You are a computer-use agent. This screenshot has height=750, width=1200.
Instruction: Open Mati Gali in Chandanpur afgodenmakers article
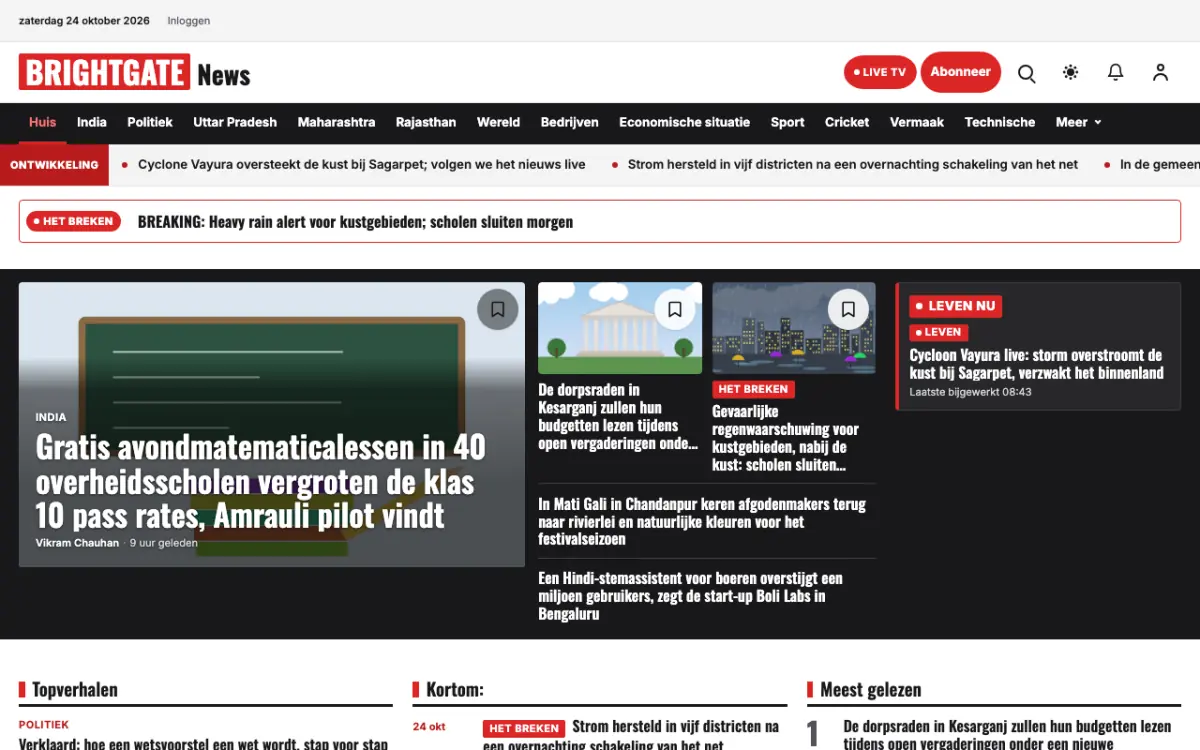702,521
